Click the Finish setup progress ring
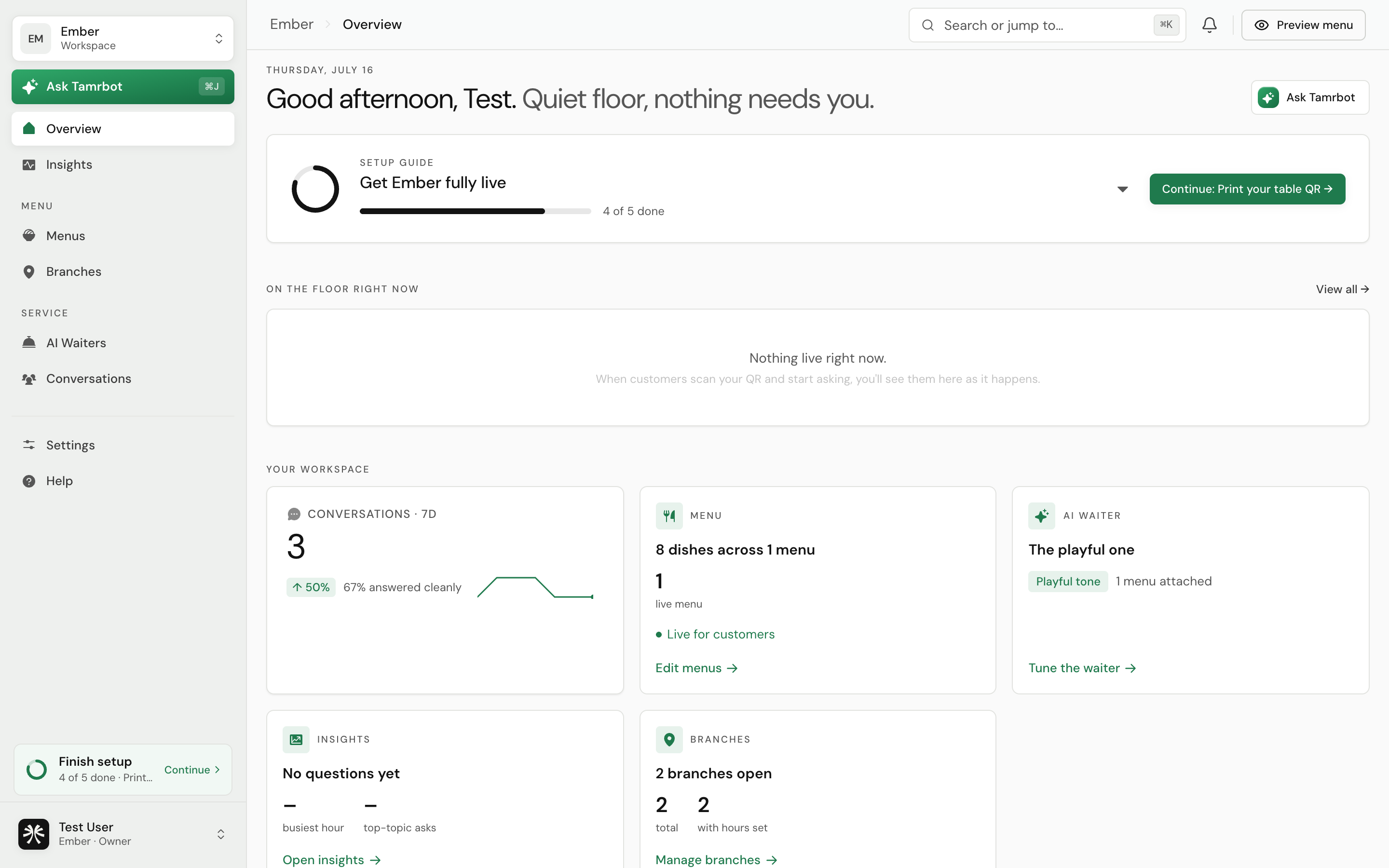Image resolution: width=1389 pixels, height=868 pixels. (37, 770)
